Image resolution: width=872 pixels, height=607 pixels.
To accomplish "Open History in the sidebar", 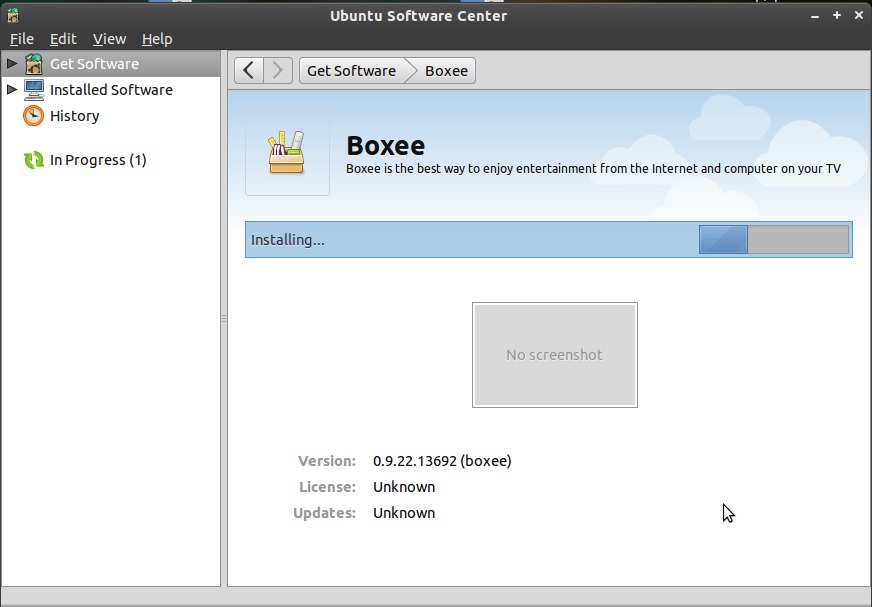I will [75, 116].
